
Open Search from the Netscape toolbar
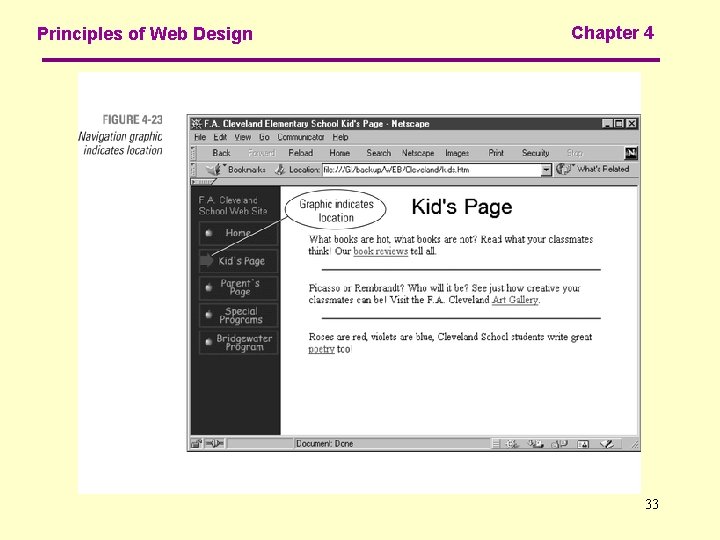[x=378, y=153]
